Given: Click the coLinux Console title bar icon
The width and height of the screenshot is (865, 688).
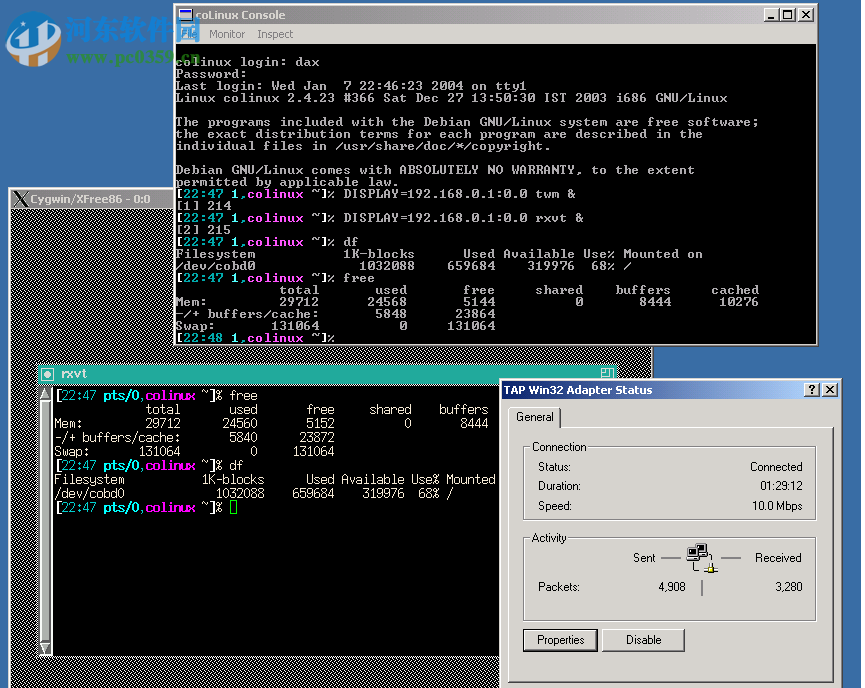Looking at the screenshot, I should (185, 15).
